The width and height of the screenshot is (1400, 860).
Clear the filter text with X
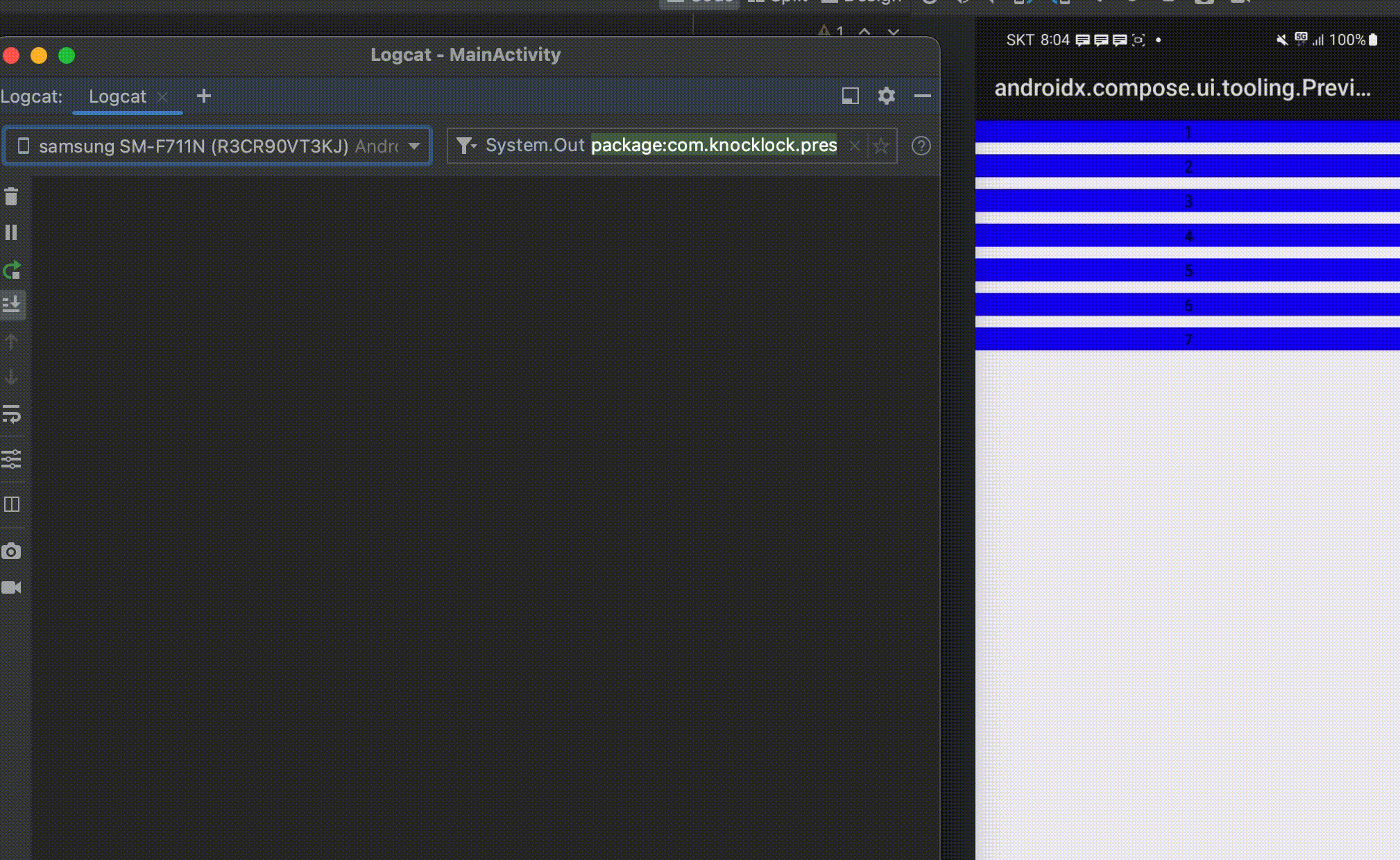(x=855, y=146)
